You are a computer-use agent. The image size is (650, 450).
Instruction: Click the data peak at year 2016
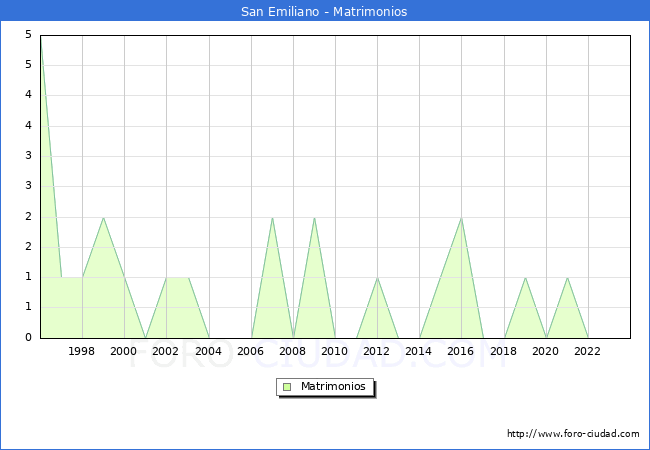click(x=461, y=217)
